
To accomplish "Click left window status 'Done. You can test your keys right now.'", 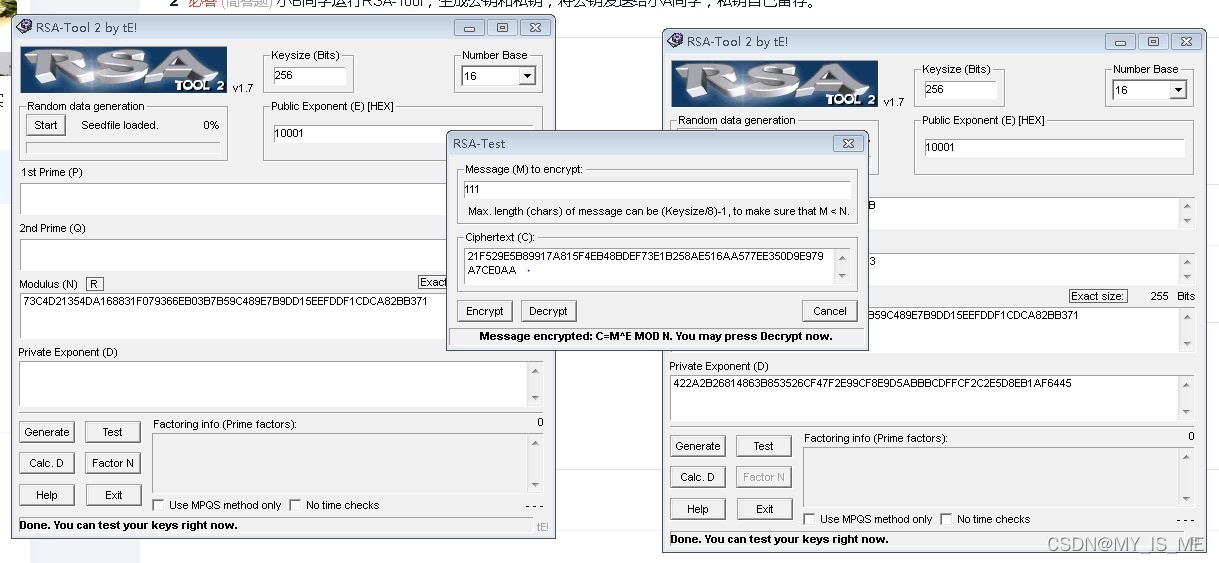I will tap(128, 525).
